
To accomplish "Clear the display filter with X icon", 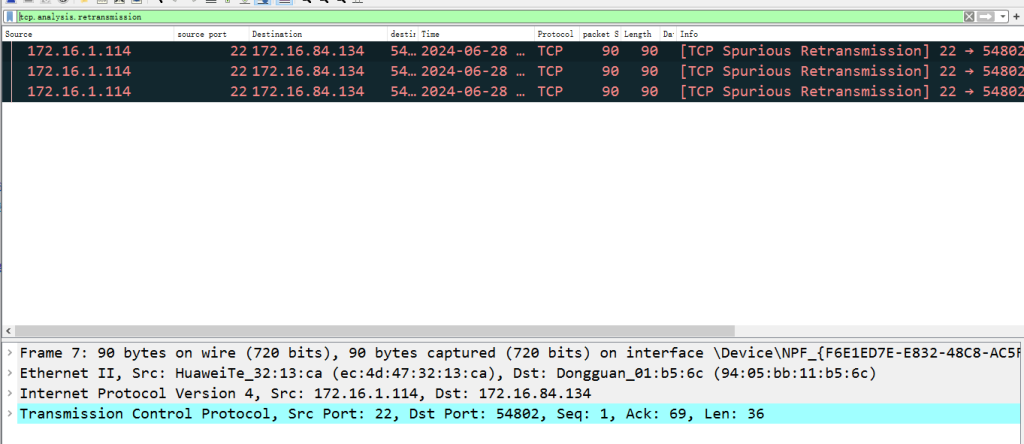I will pos(968,17).
